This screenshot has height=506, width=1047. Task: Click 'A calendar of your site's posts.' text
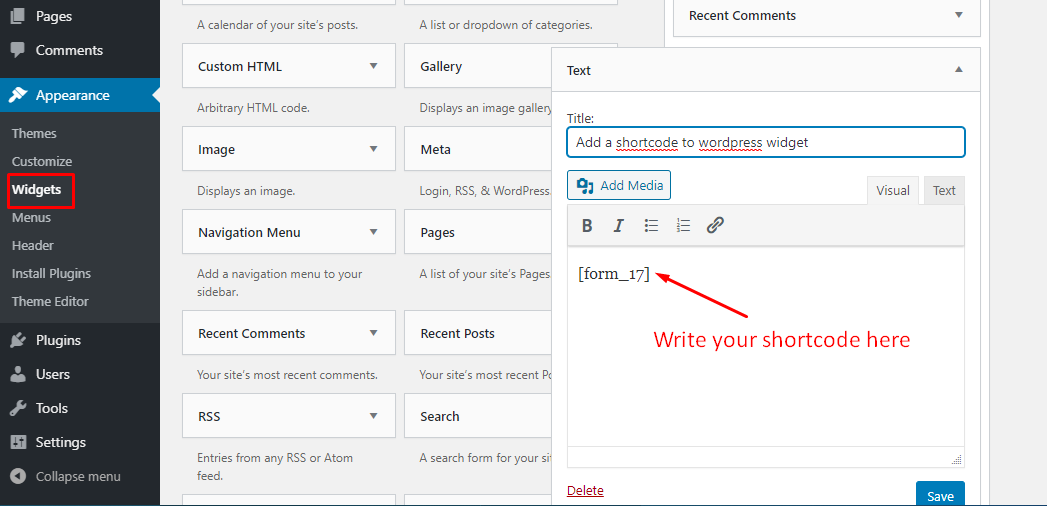pos(277,26)
